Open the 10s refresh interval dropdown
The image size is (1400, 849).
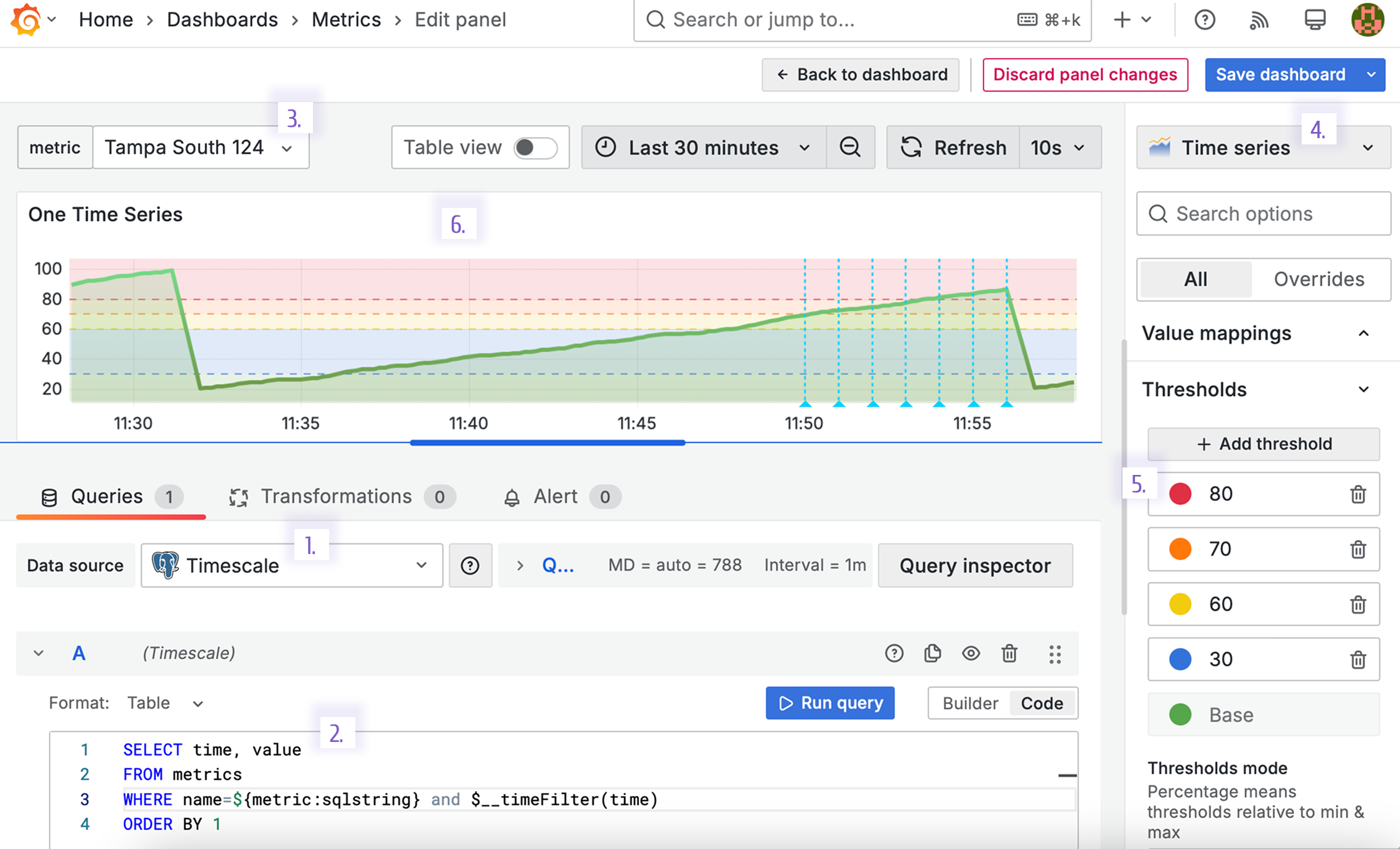1060,148
